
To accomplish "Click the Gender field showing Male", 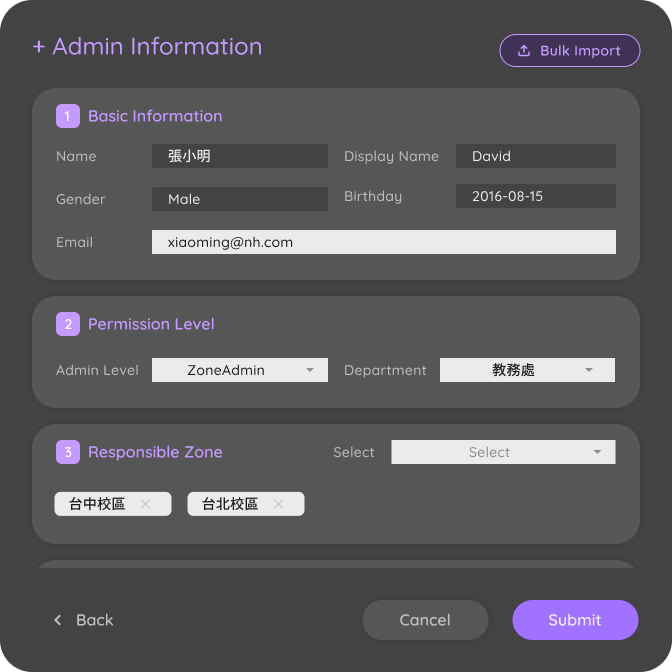I will coord(240,199).
